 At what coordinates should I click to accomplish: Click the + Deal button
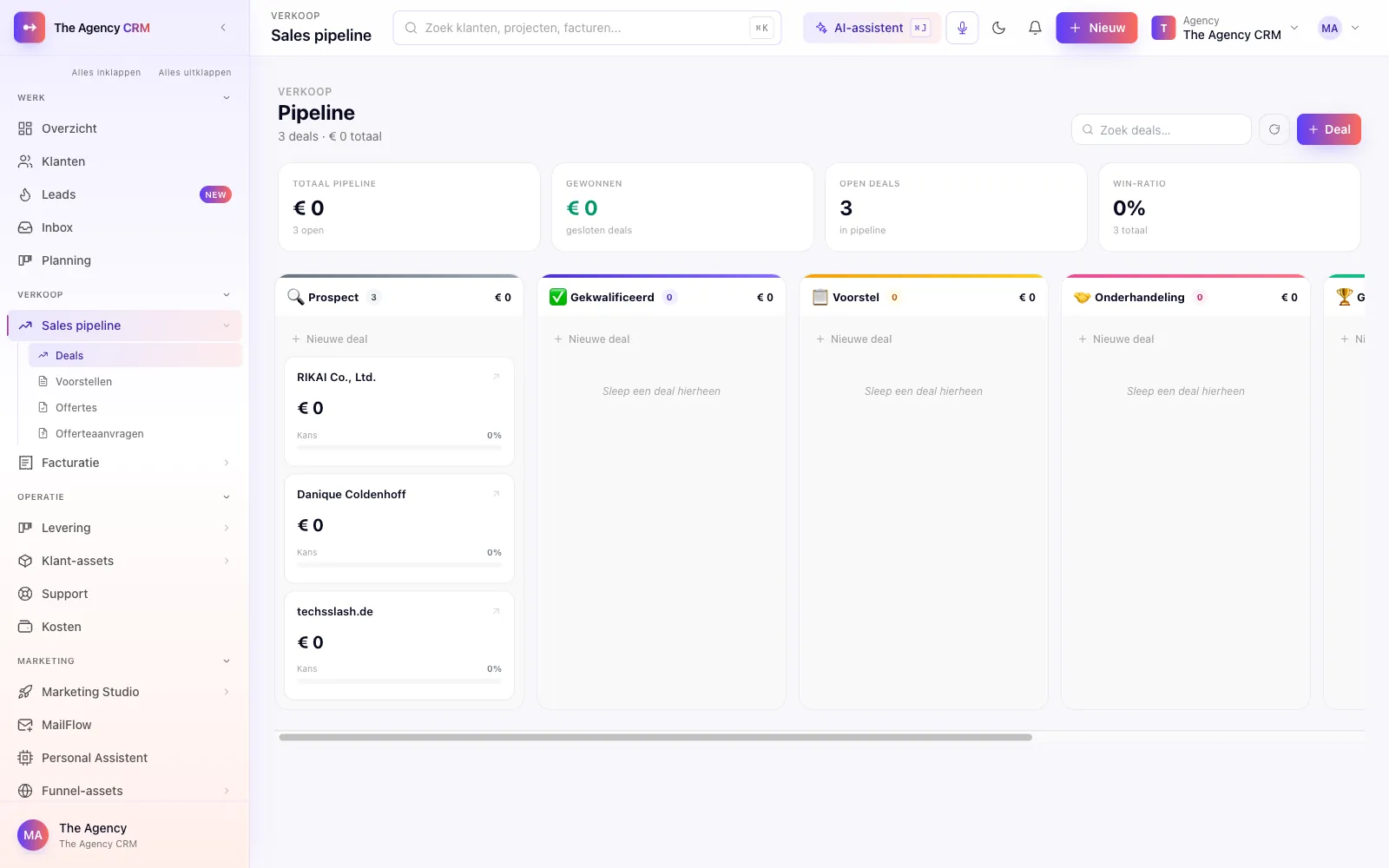(1328, 129)
